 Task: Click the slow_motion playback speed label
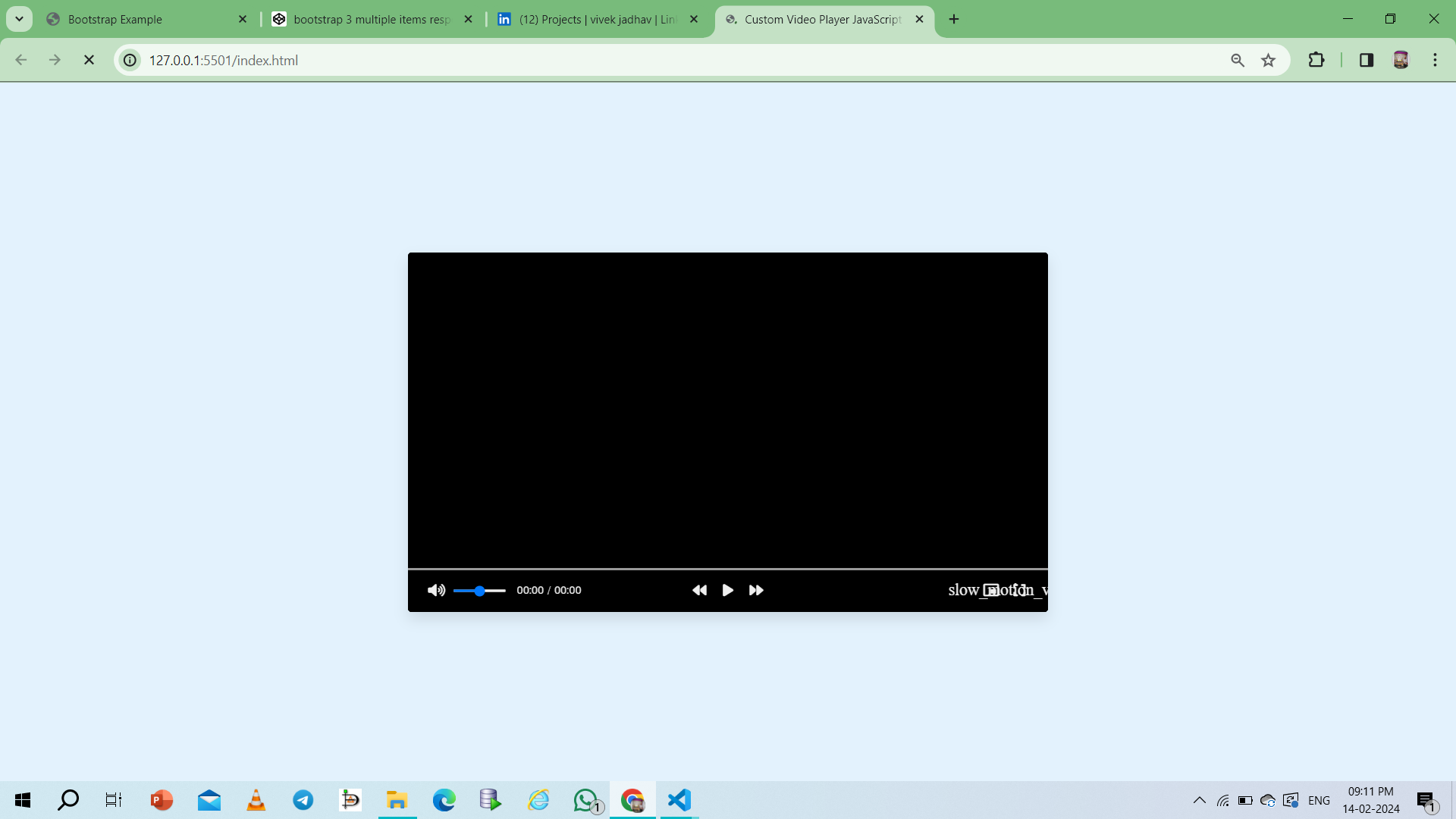pyautogui.click(x=963, y=590)
